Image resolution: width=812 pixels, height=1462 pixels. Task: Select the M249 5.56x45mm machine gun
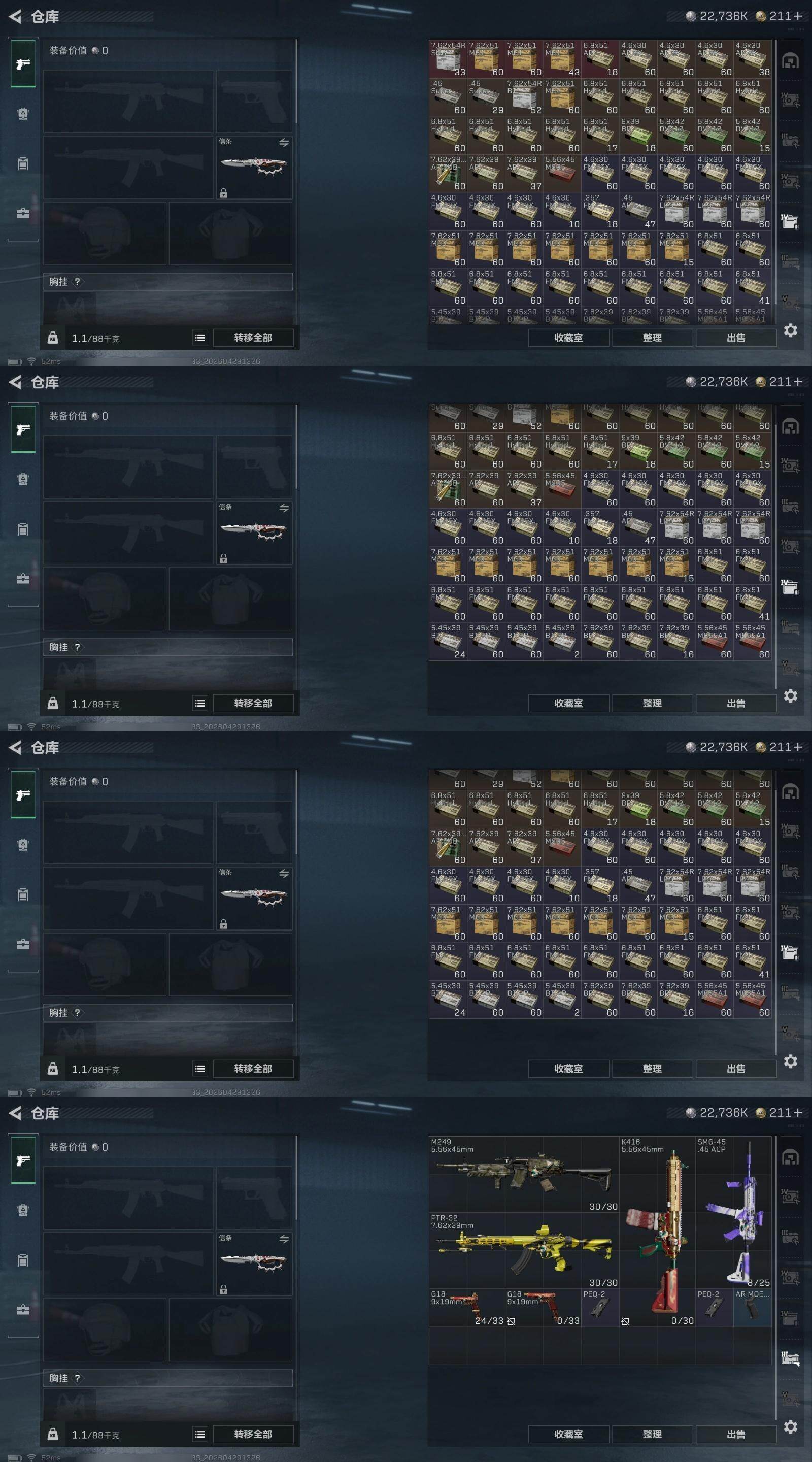pos(524,1174)
